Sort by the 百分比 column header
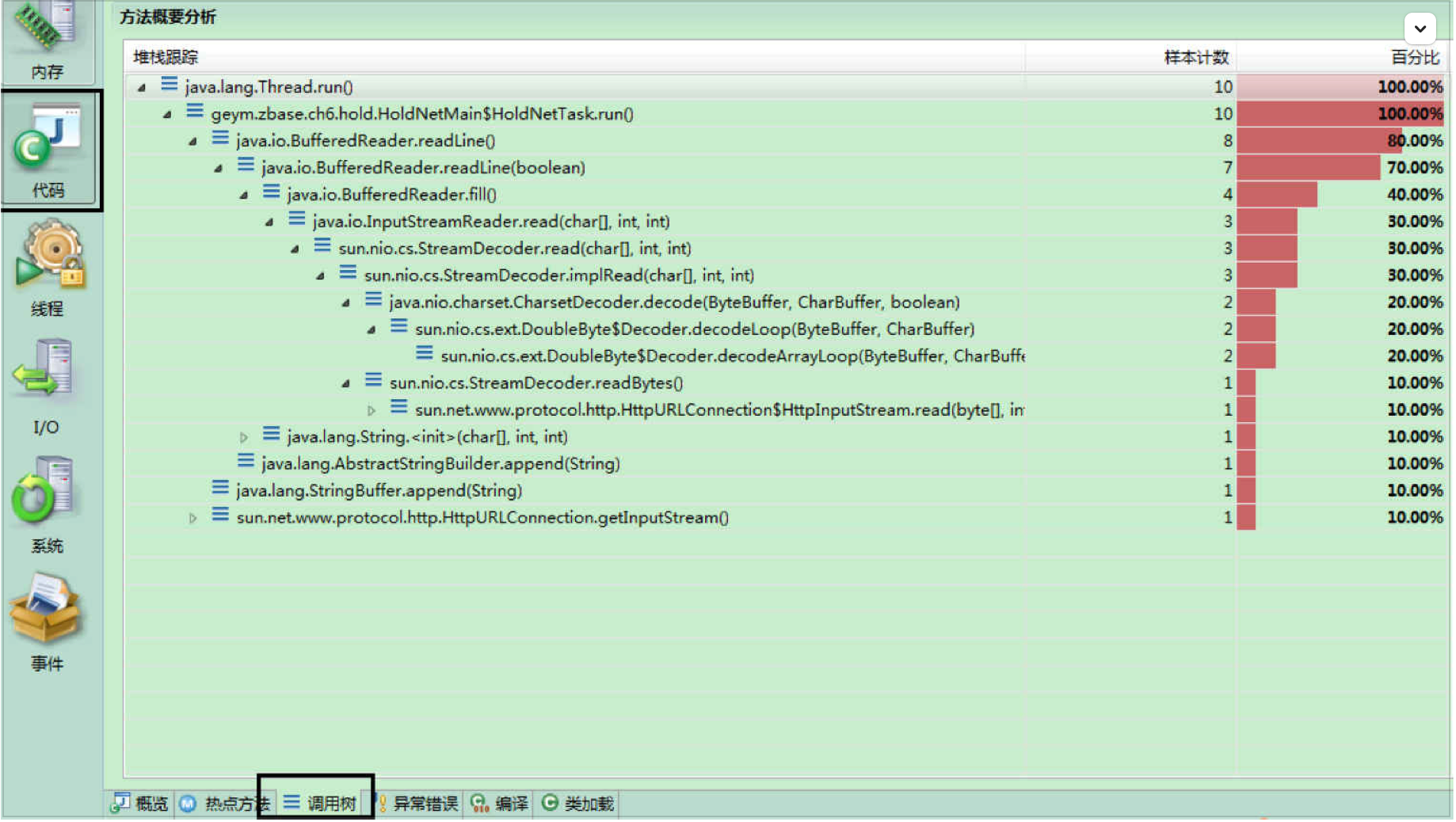This screenshot has height=822, width=1456. point(1414,57)
